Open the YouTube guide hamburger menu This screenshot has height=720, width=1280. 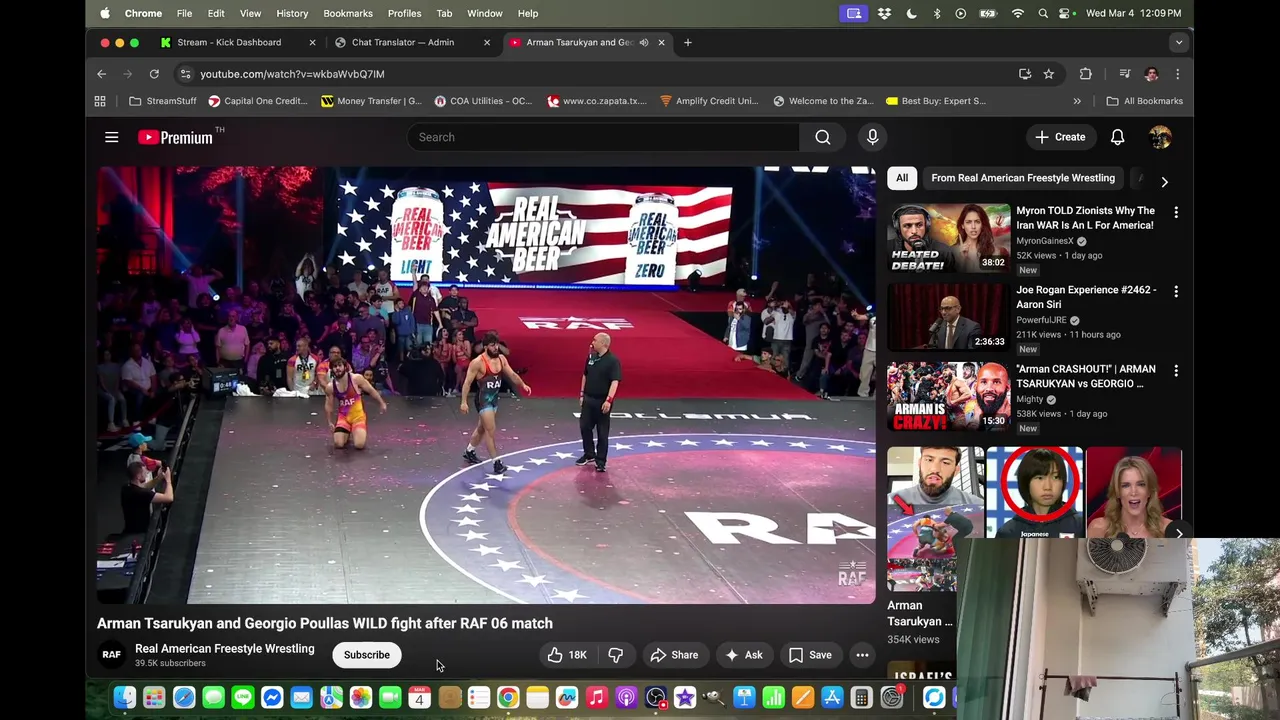click(x=112, y=137)
